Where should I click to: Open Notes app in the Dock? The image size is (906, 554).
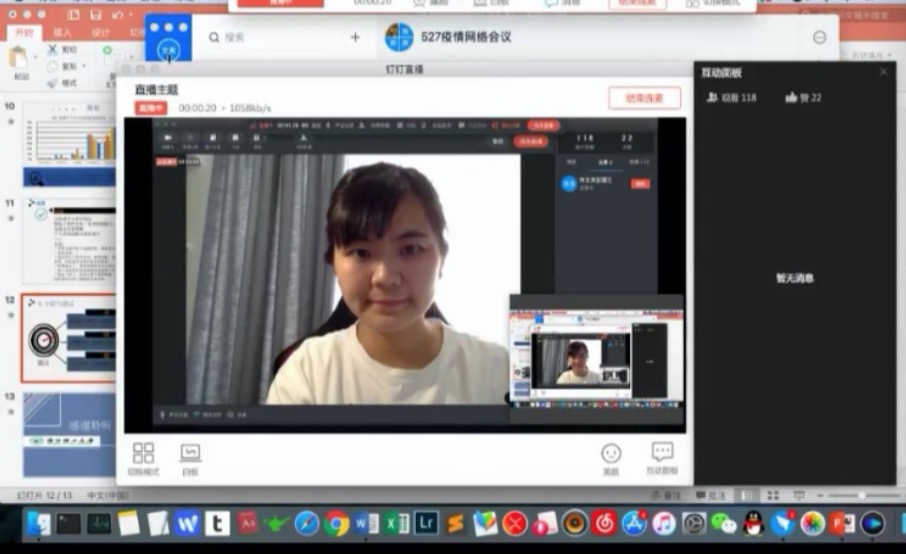pyautogui.click(x=128, y=524)
